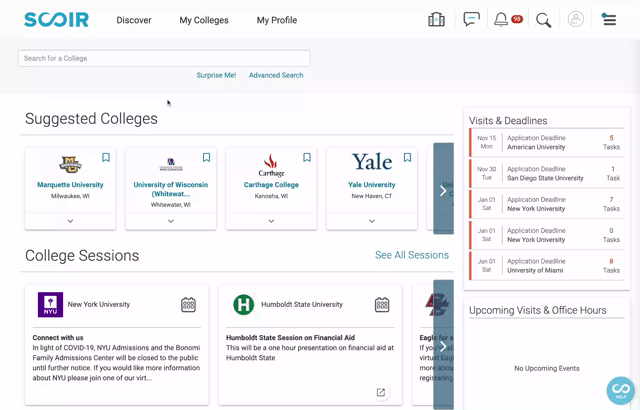Screen dimensions: 640x410
Task: Click the Marquette University name link
Action: pyautogui.click(x=70, y=185)
